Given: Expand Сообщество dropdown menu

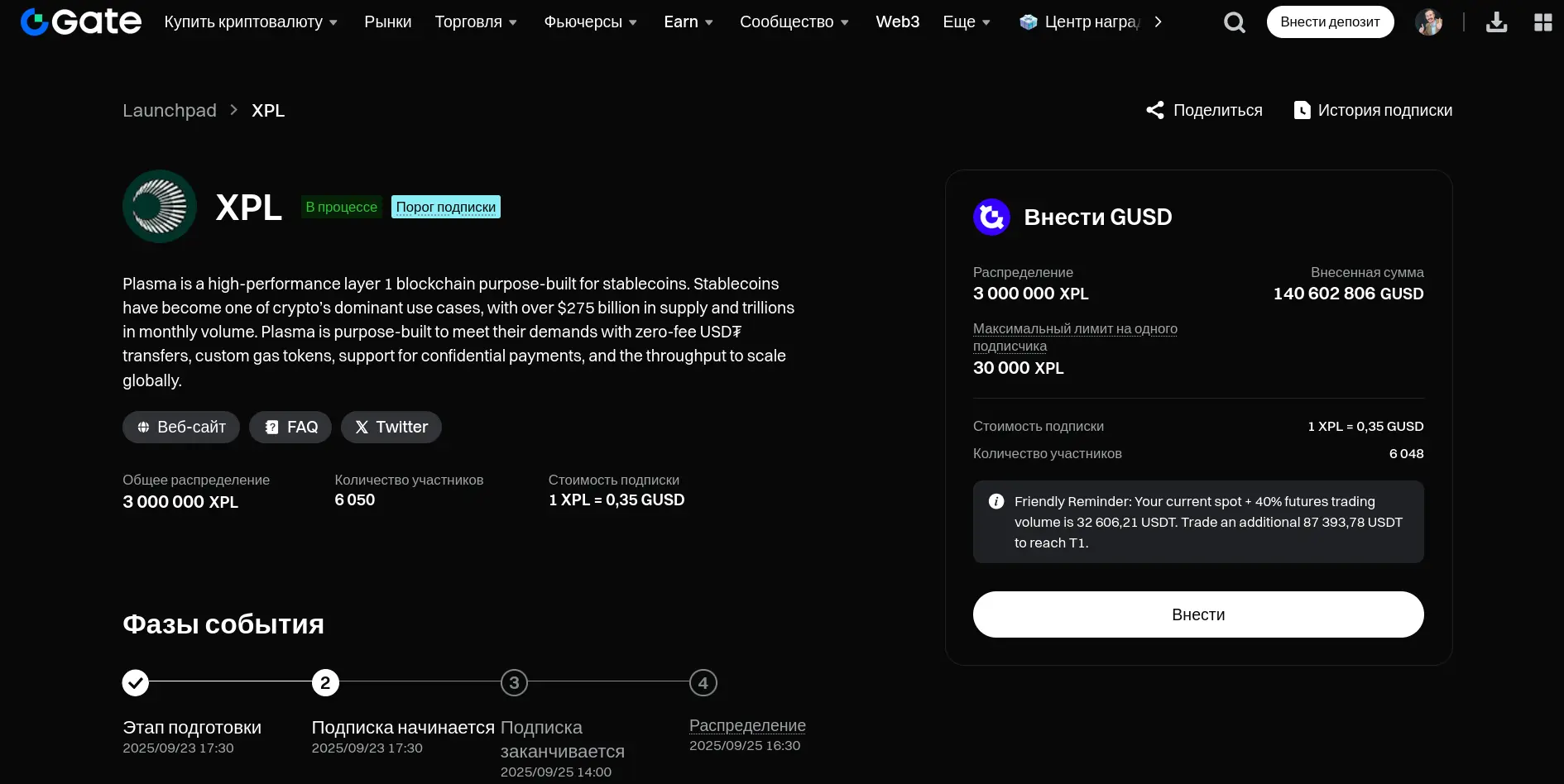Looking at the screenshot, I should pyautogui.click(x=794, y=22).
